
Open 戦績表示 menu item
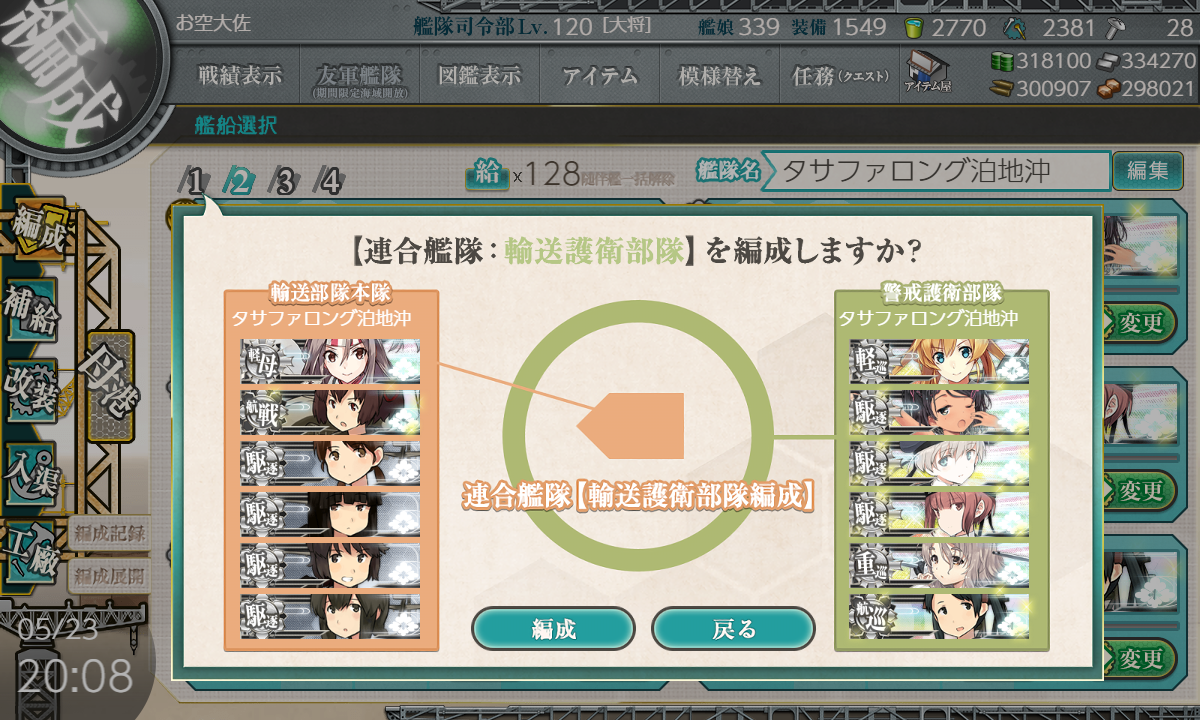tap(240, 75)
